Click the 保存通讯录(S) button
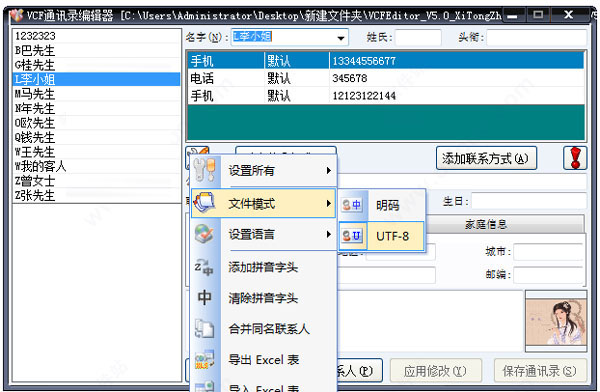600x392 pixels. coord(540,371)
